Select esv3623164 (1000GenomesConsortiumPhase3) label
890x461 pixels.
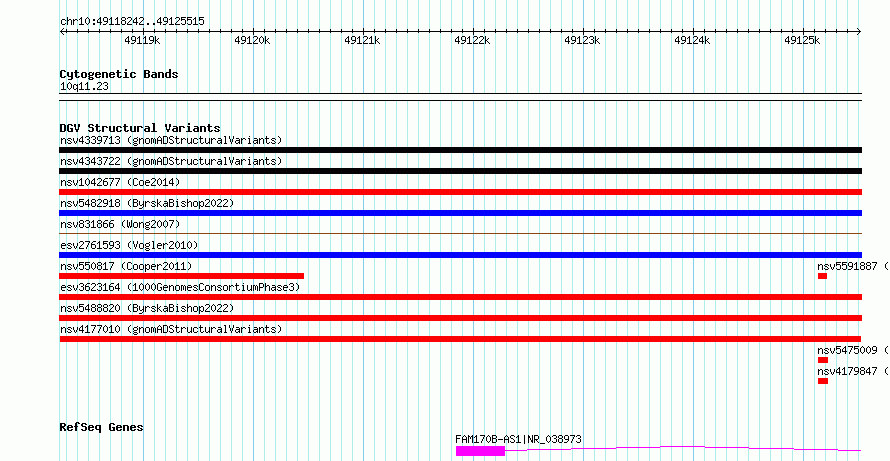coord(180,287)
